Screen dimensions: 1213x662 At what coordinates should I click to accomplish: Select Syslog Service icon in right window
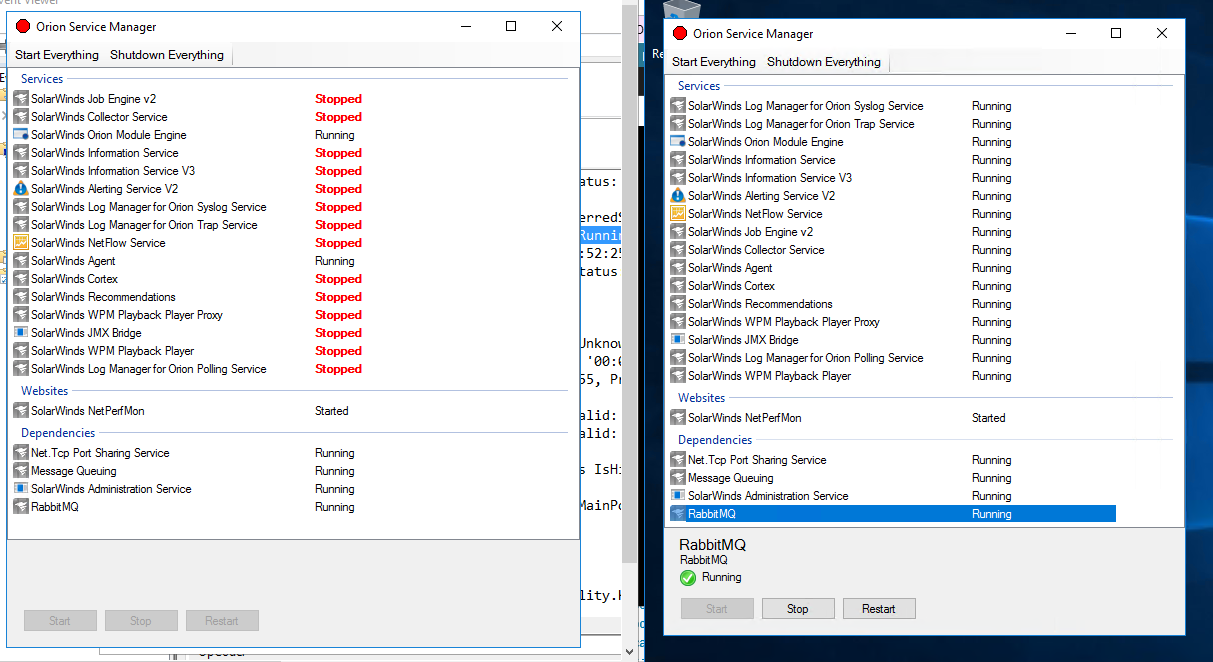tap(678, 106)
